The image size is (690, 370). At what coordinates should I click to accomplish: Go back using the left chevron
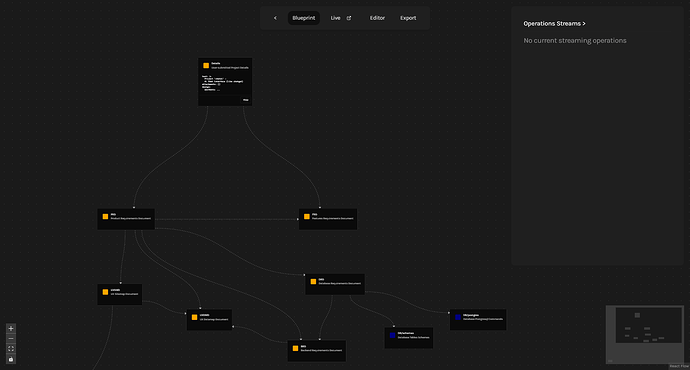[x=275, y=18]
